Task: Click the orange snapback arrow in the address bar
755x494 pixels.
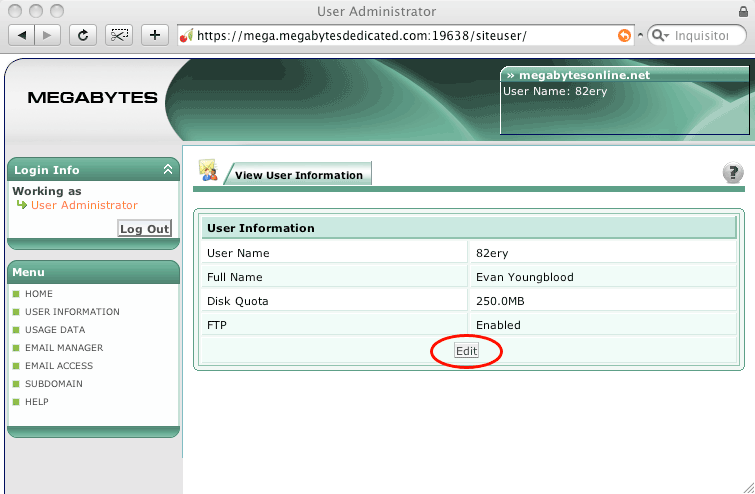Action: (624, 36)
